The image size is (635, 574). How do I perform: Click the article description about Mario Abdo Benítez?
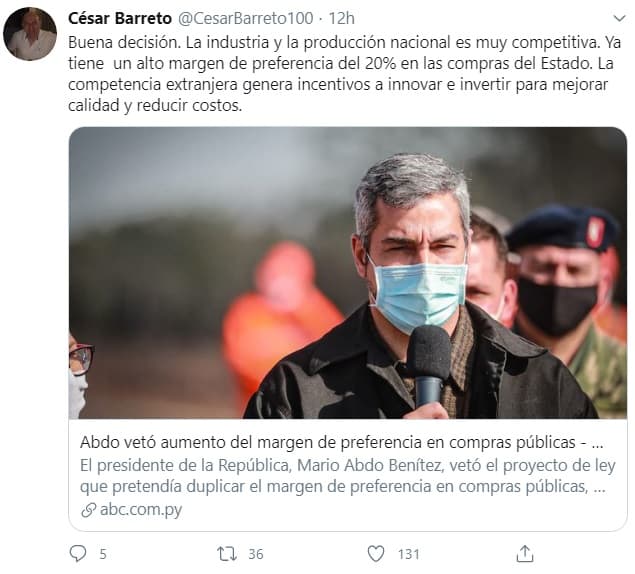(x=347, y=476)
